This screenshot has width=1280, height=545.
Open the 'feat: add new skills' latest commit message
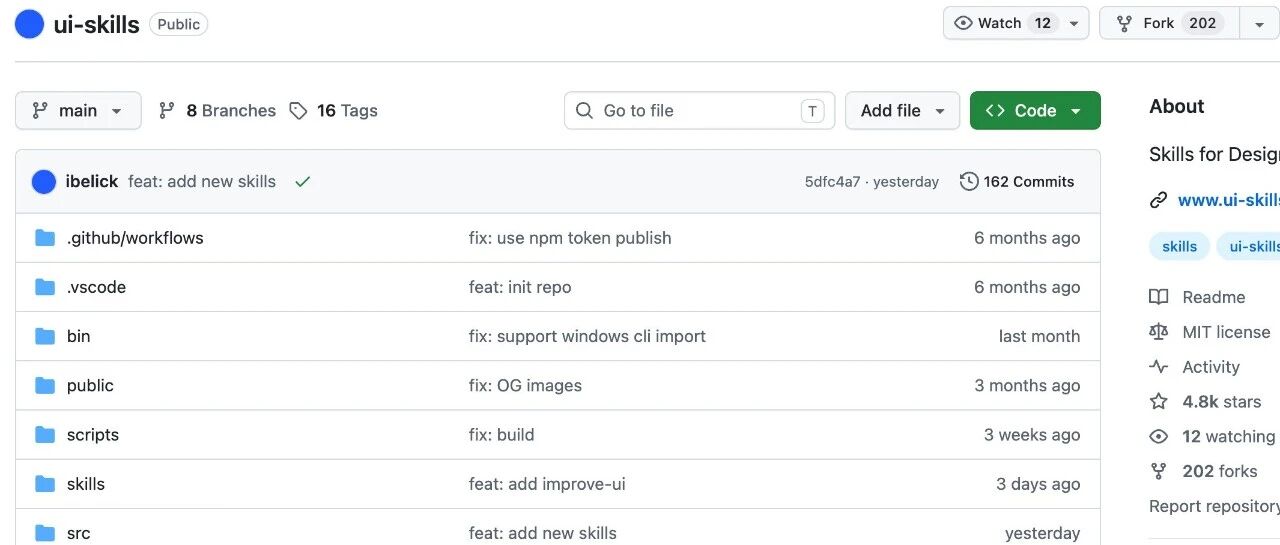[x=202, y=182]
